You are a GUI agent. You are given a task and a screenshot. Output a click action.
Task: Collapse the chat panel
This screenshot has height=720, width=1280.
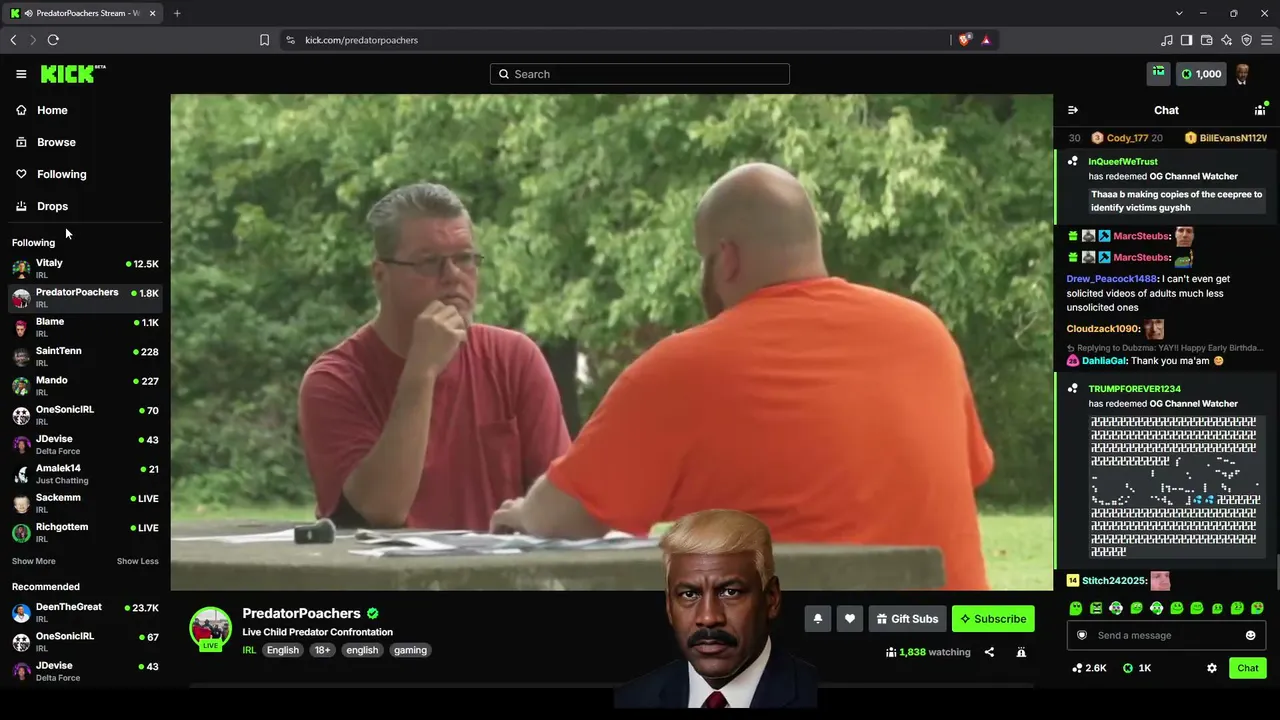1073,110
